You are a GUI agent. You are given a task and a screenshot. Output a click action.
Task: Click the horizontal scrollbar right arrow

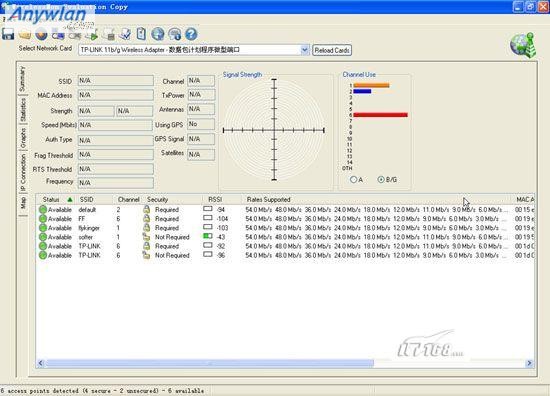coord(529,363)
